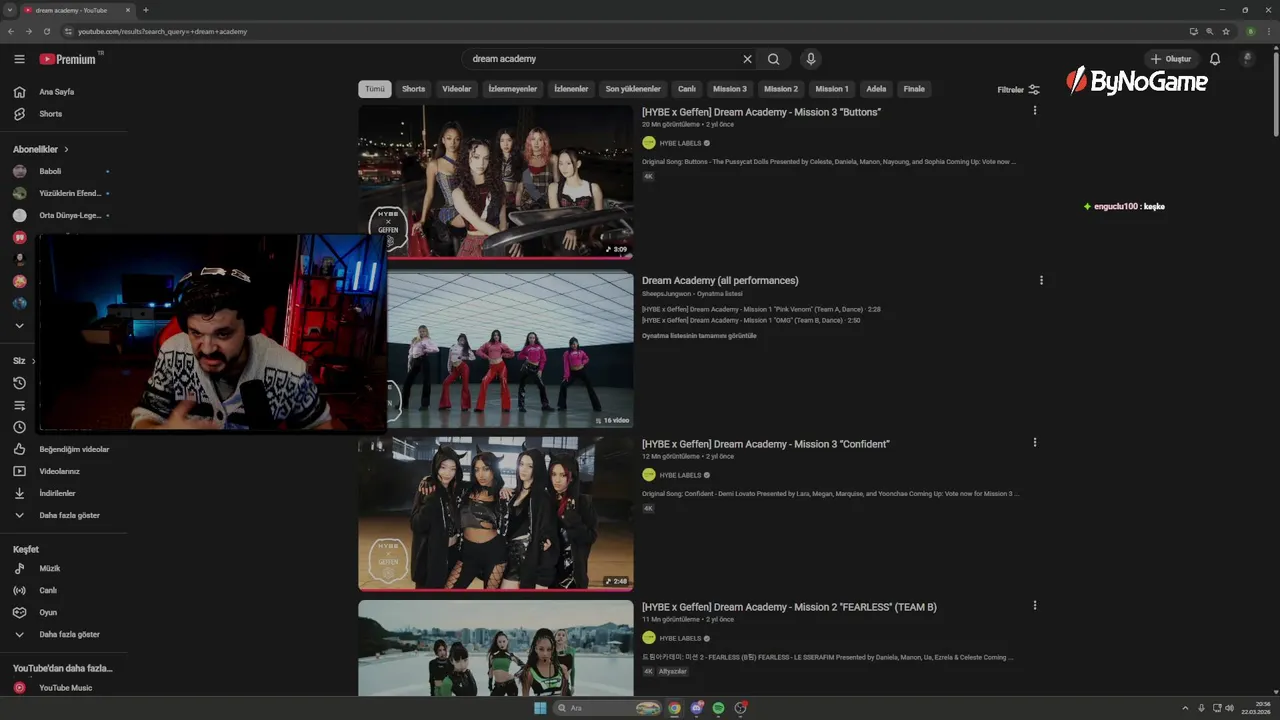1280x720 pixels.
Task: Click the Oluştur create button
Action: 1170,59
